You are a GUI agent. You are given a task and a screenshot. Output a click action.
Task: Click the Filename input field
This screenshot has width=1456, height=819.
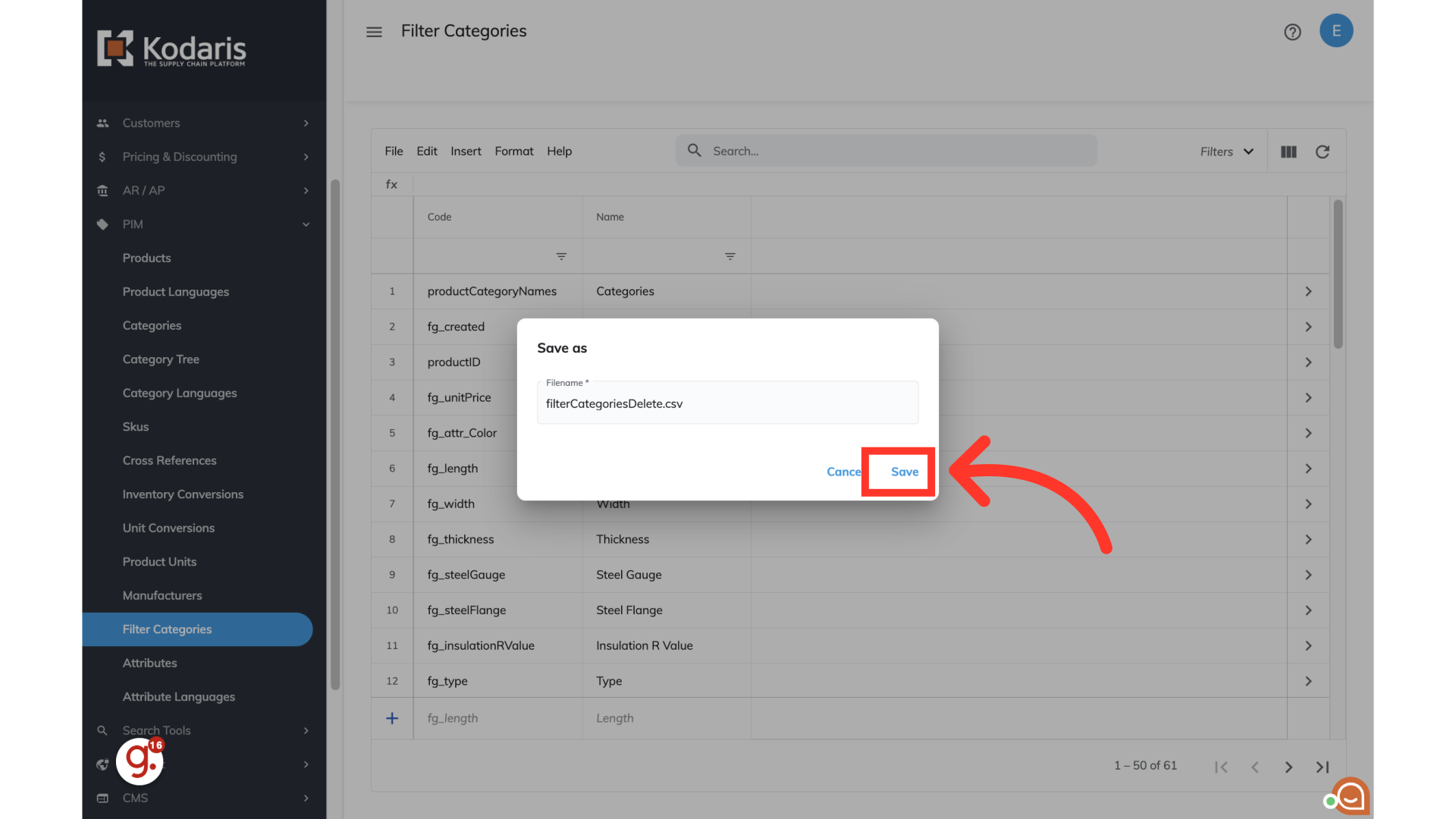pyautogui.click(x=727, y=403)
